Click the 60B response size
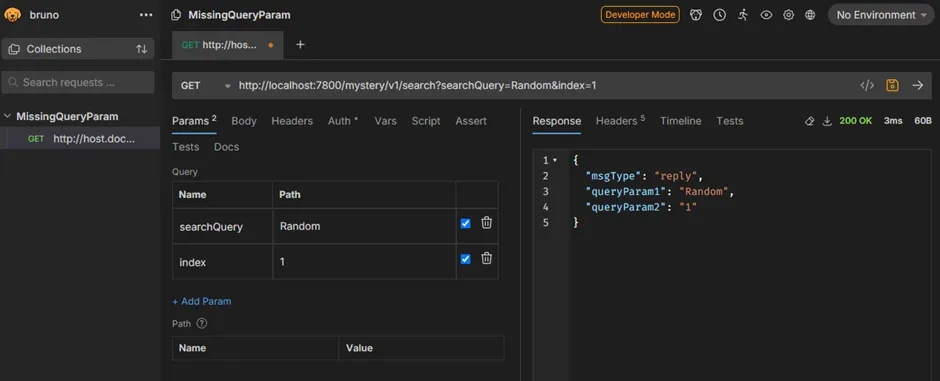Image resolution: width=940 pixels, height=381 pixels. coord(923,121)
